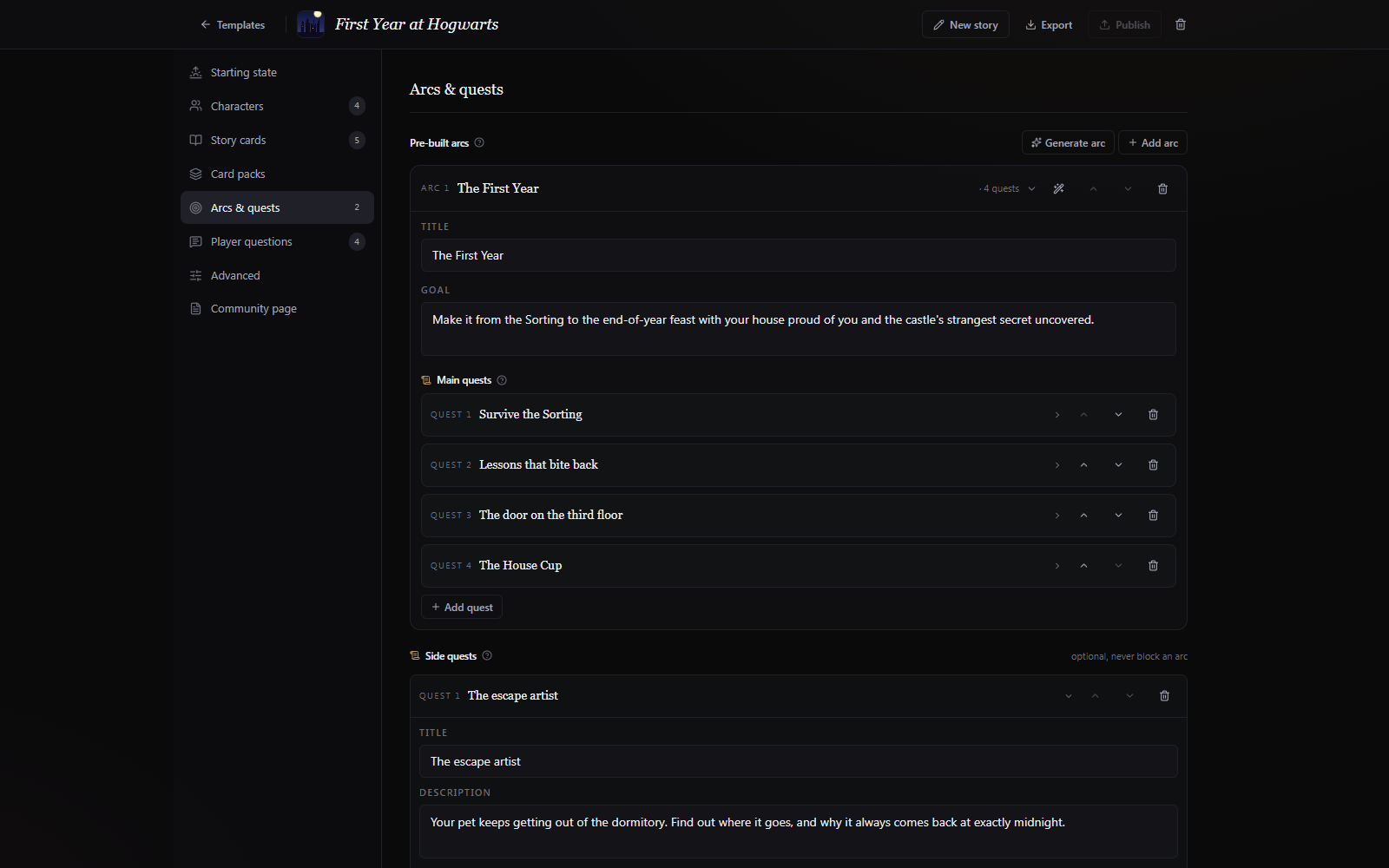Edit The escape artist title field
This screenshot has height=868, width=1389.
(x=799, y=761)
